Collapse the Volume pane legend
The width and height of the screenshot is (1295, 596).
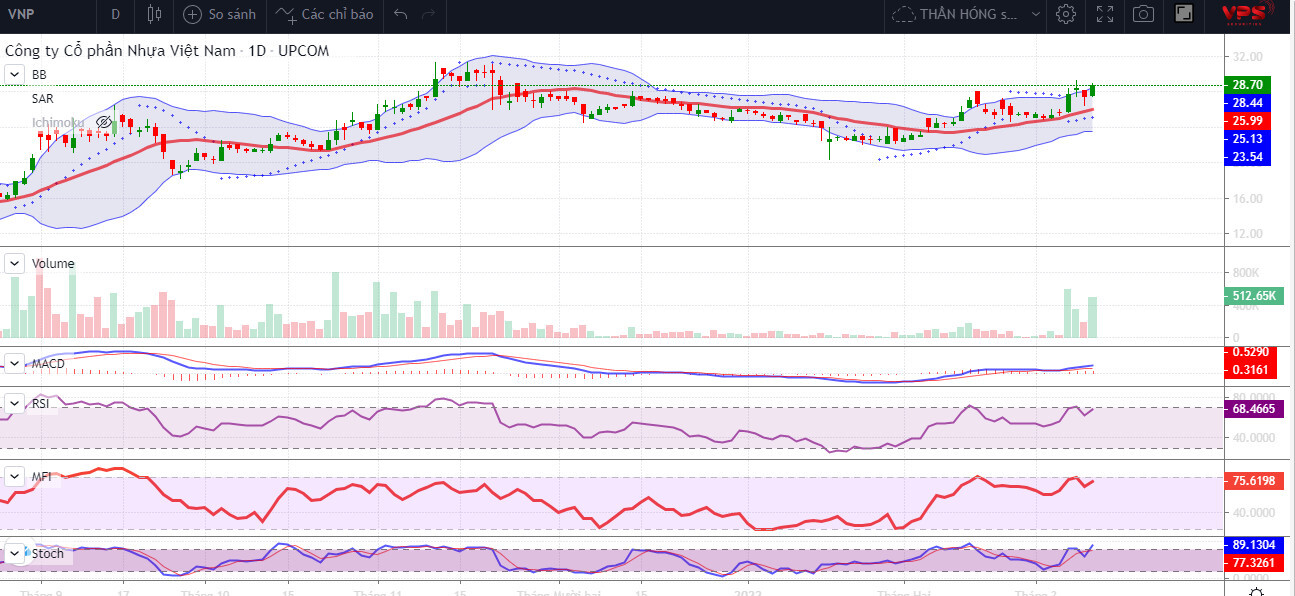(14, 264)
